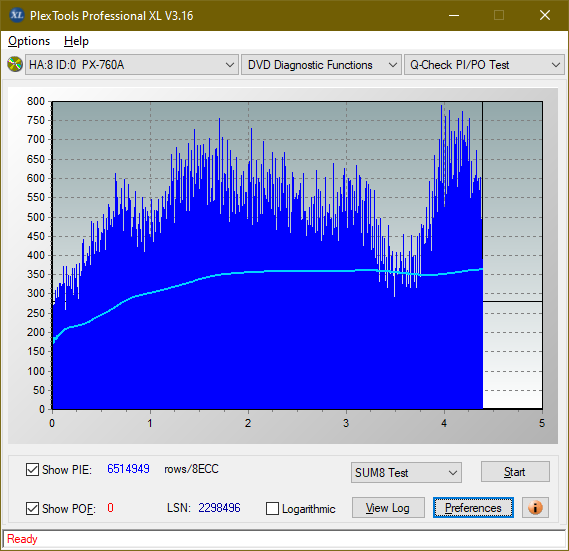Screen dimensions: 569x551
Task: Close the PlexTools window
Action: [544, 15]
